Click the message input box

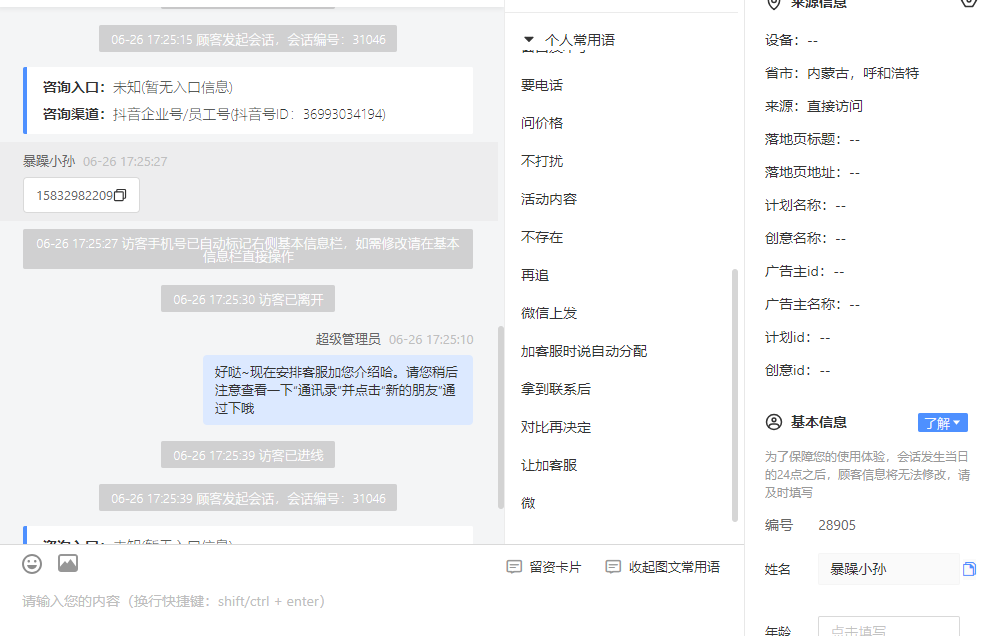coord(372,602)
